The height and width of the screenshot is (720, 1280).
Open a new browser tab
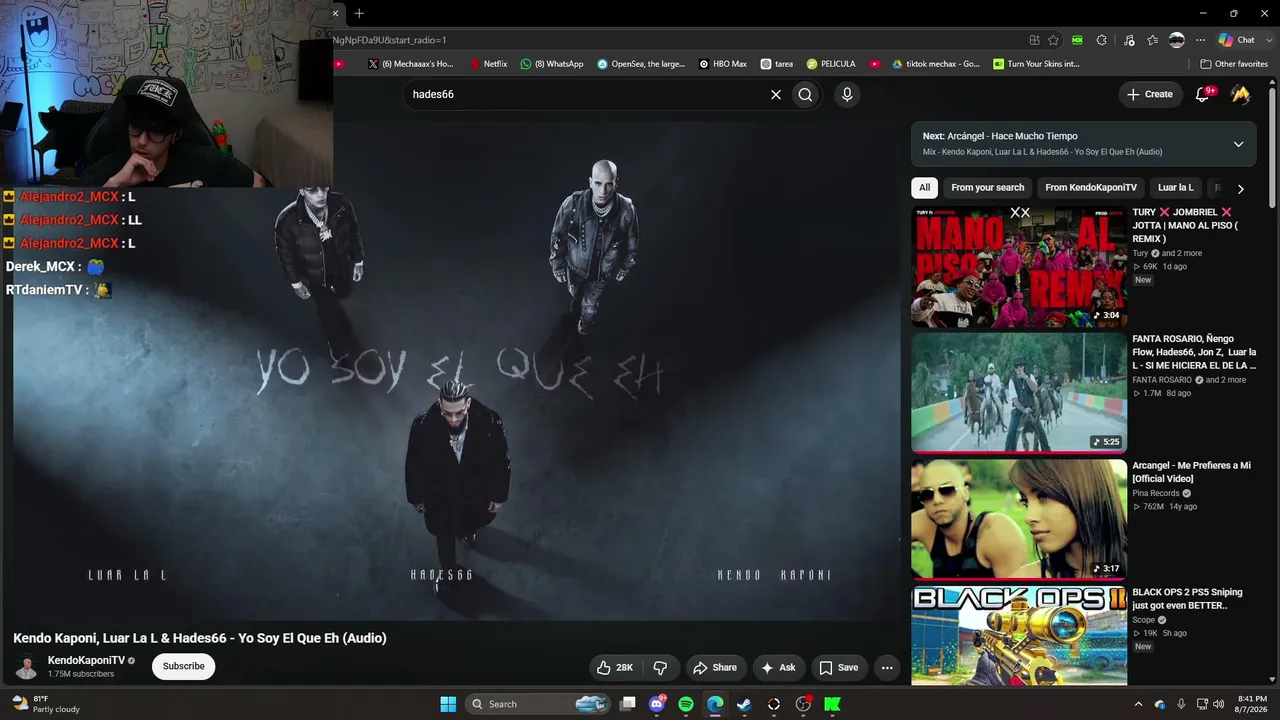359,13
